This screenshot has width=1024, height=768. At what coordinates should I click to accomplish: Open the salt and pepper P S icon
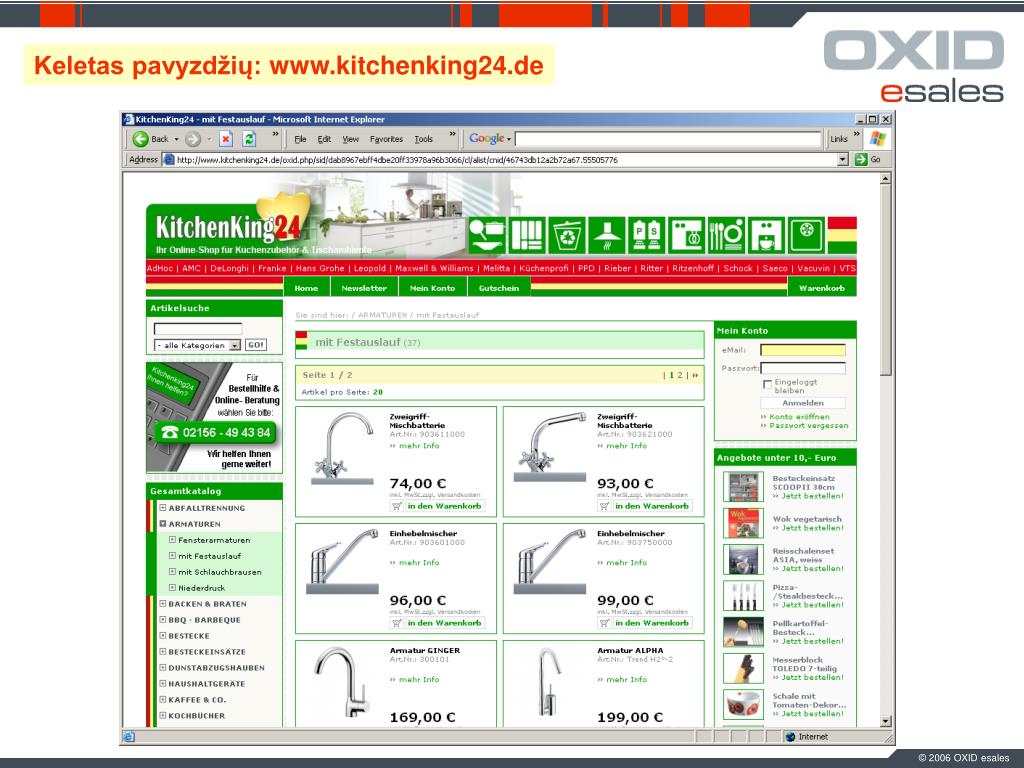click(647, 235)
